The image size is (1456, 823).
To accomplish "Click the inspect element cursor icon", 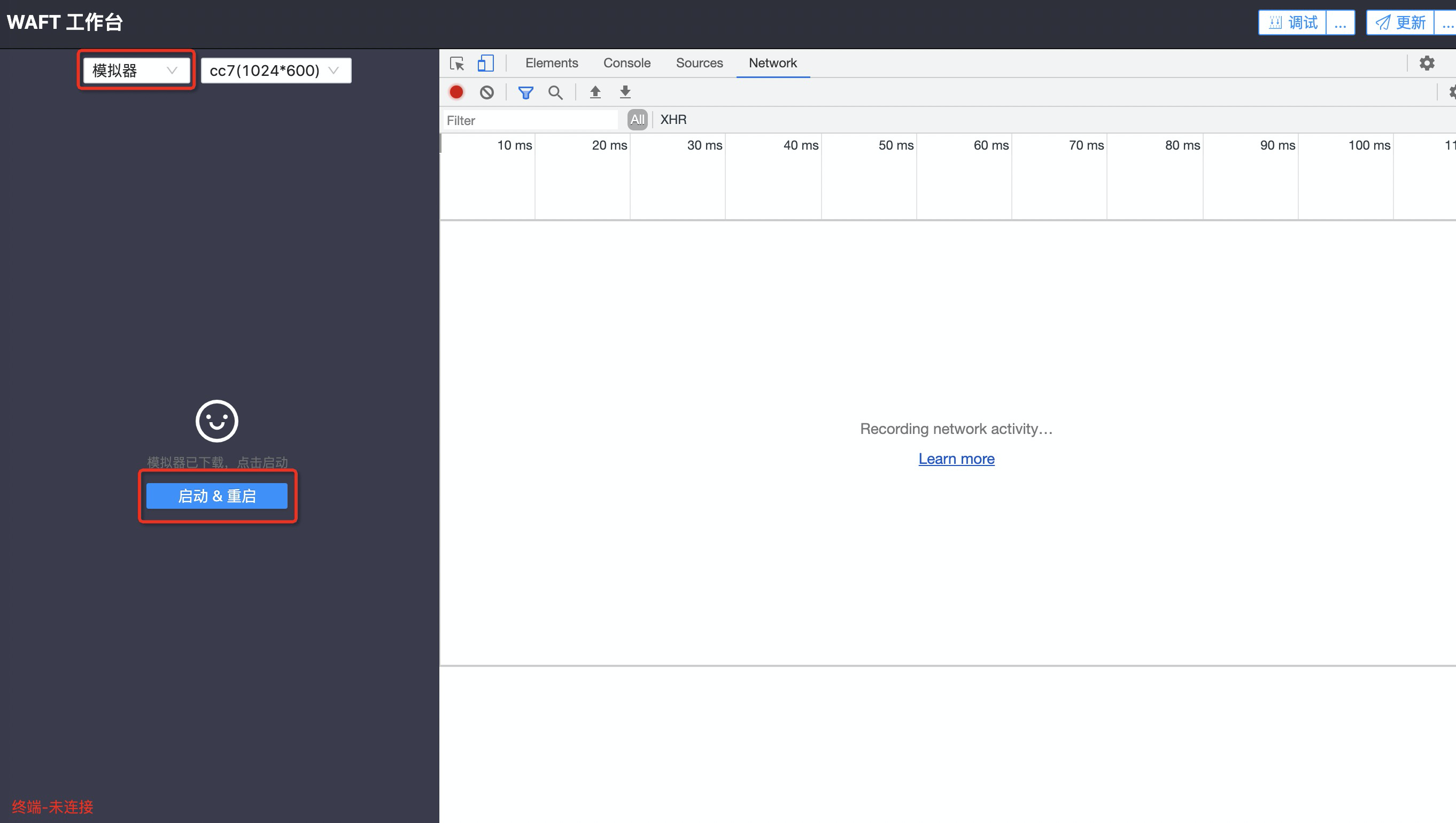I will coord(456,63).
